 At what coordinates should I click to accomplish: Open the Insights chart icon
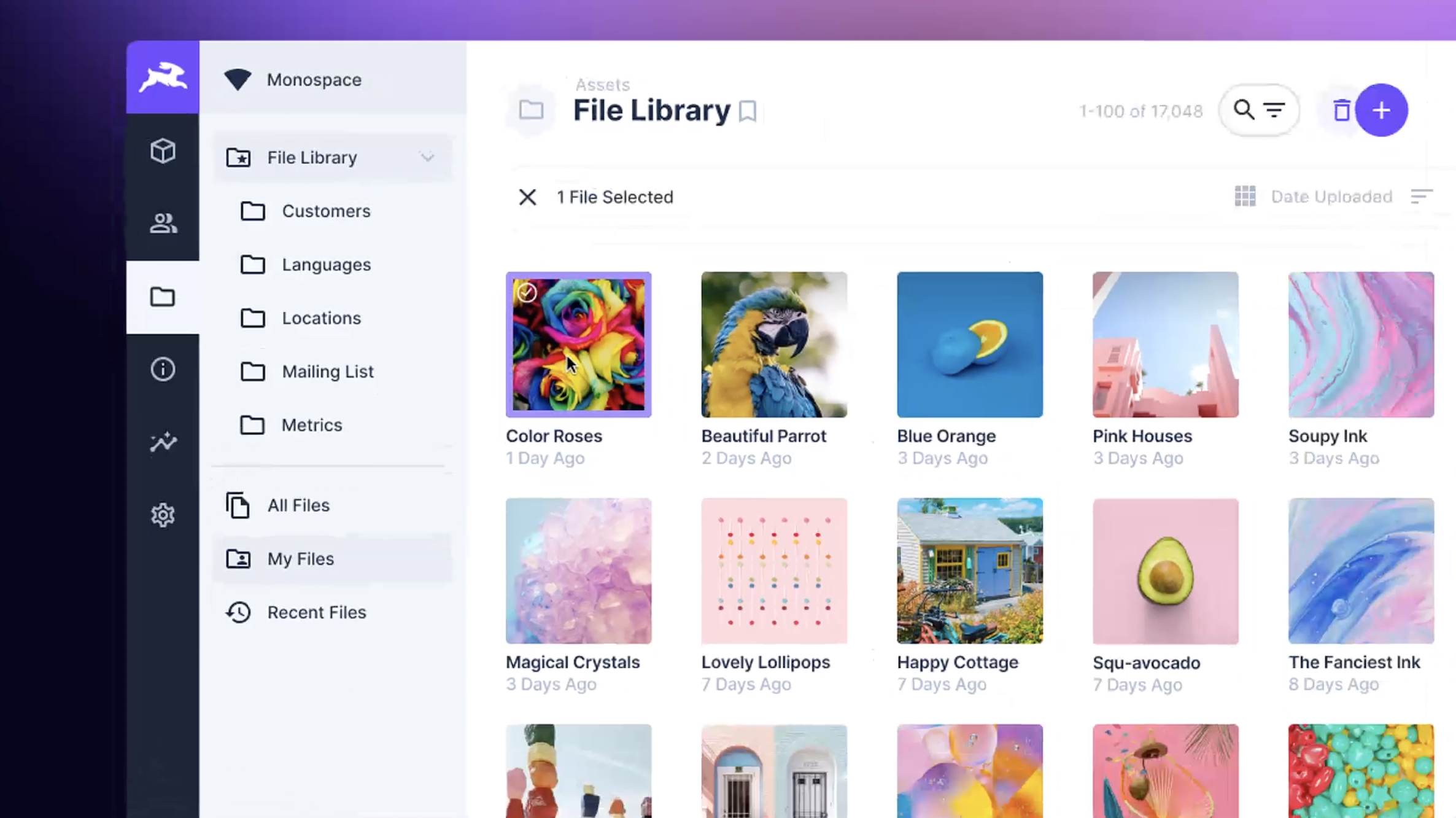pos(163,442)
